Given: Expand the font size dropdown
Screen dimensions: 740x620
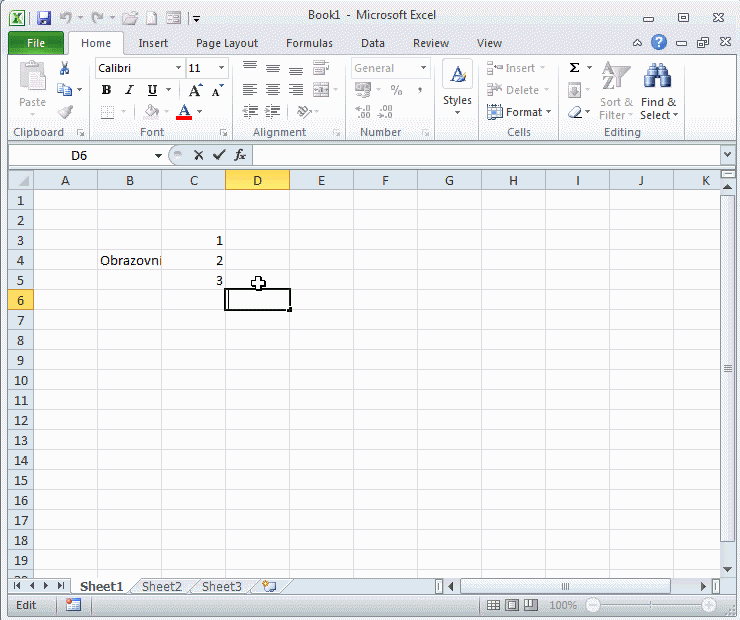Looking at the screenshot, I should (221, 68).
